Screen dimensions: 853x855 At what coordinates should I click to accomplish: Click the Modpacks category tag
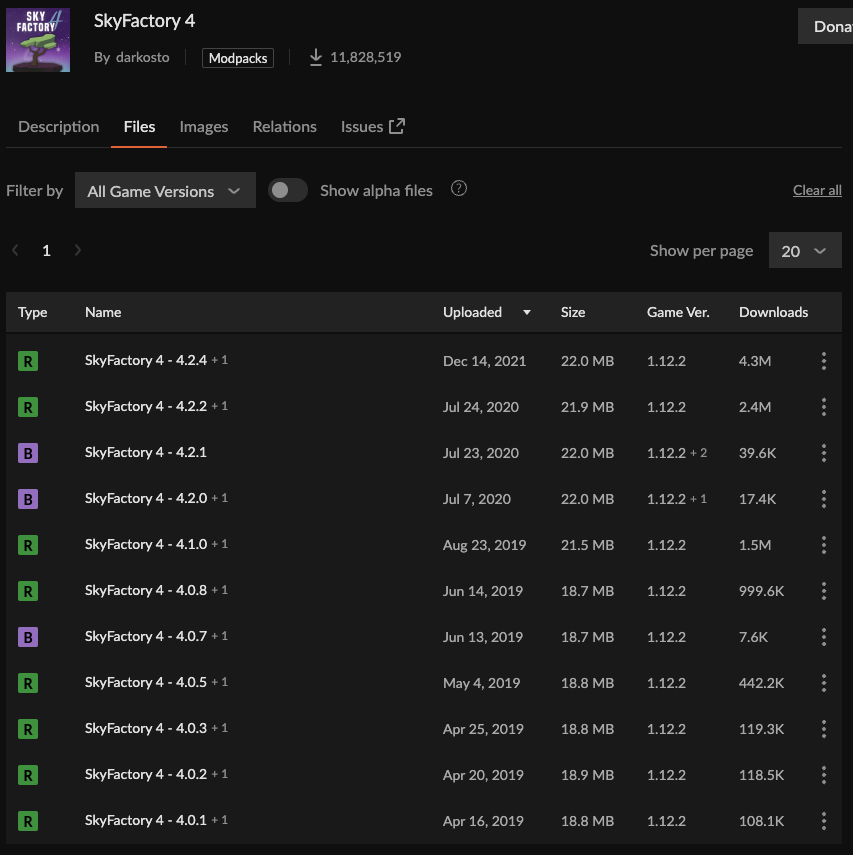238,58
